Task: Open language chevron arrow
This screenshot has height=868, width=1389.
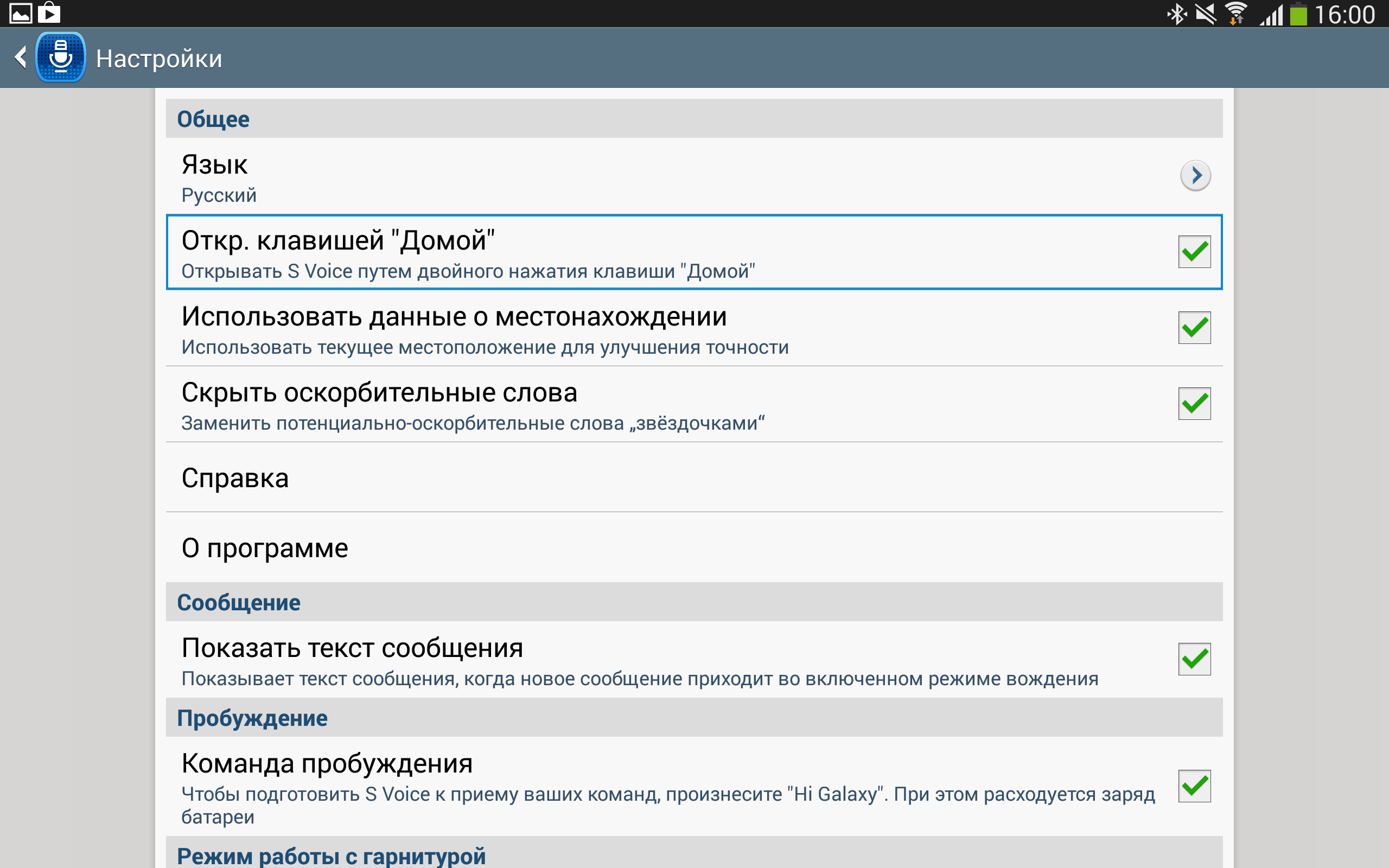Action: [x=1196, y=175]
